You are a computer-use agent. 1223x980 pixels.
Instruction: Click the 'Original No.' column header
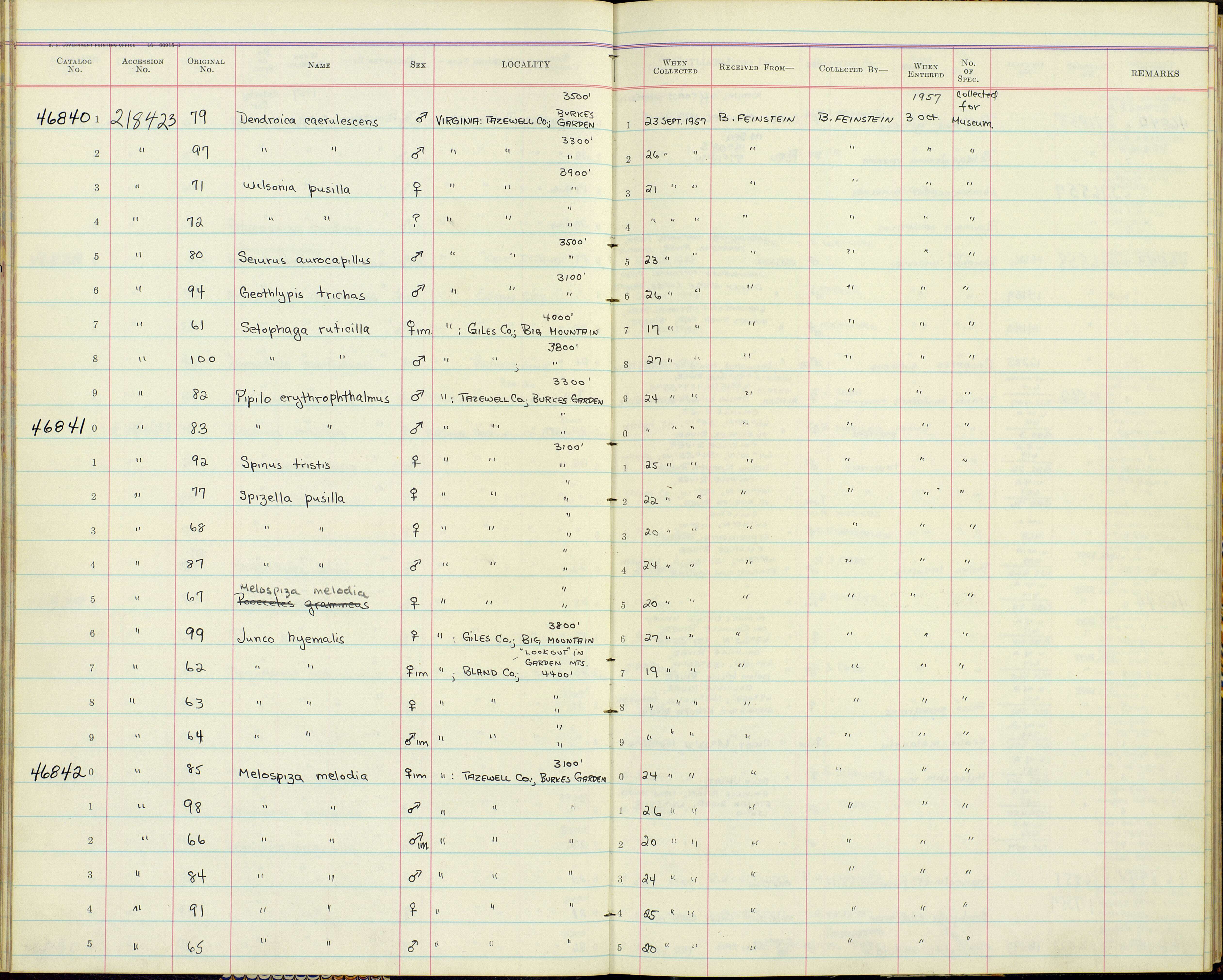pyautogui.click(x=206, y=65)
